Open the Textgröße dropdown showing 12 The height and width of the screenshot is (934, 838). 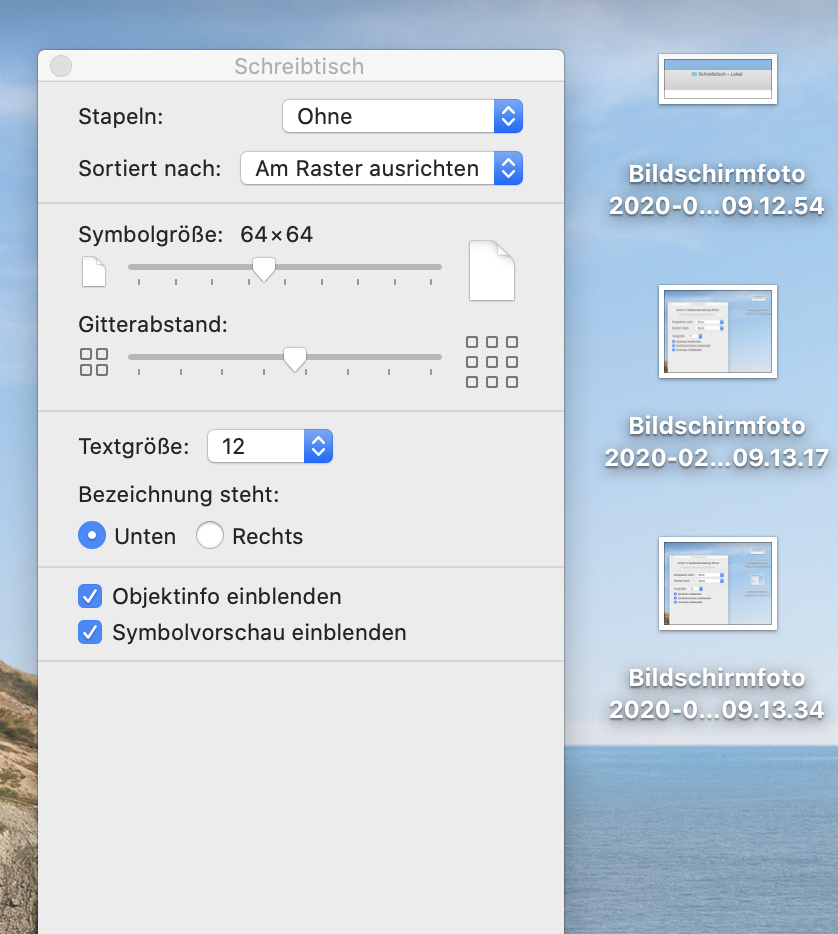pos(270,446)
